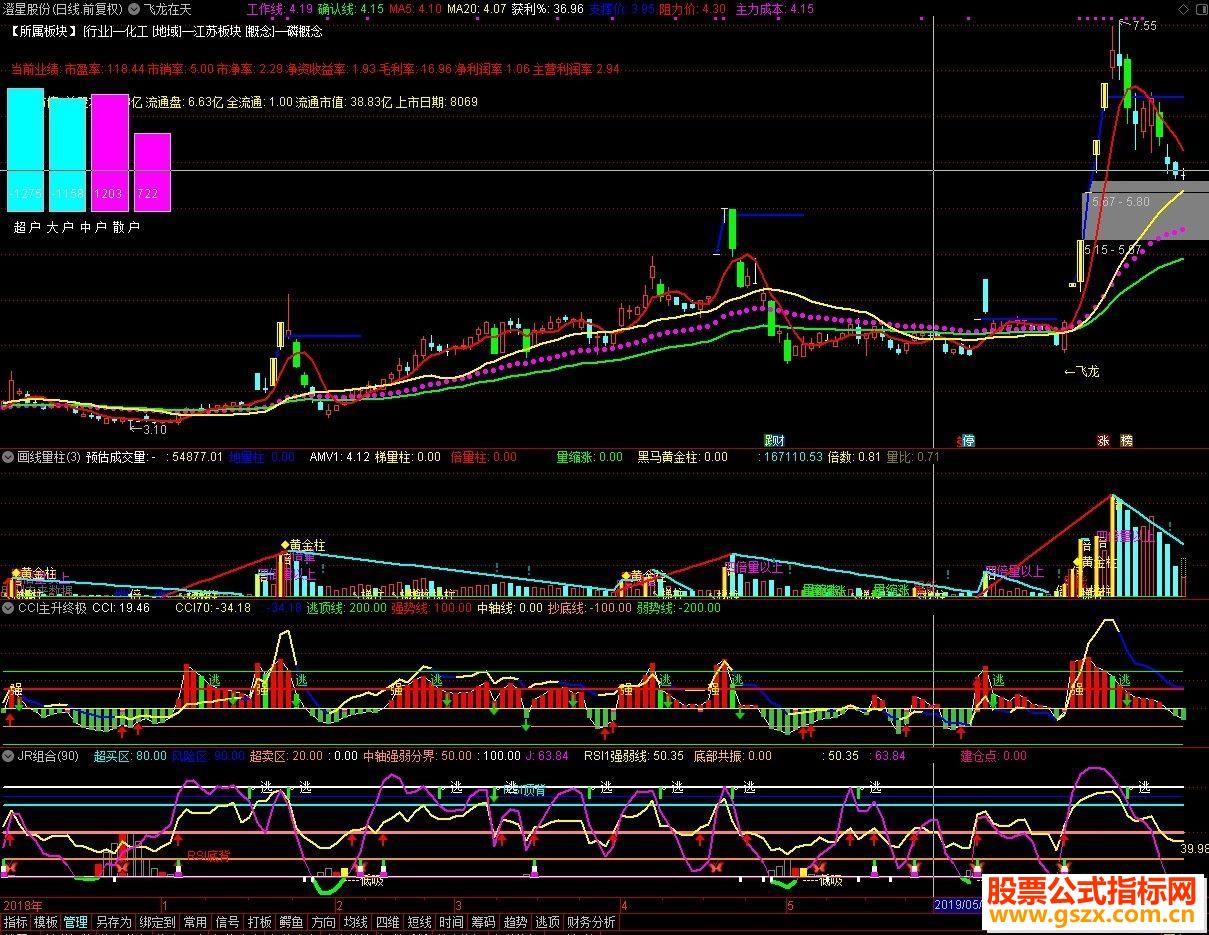1209x935 pixels.
Task: Select the 管理 tab
Action: [76, 923]
